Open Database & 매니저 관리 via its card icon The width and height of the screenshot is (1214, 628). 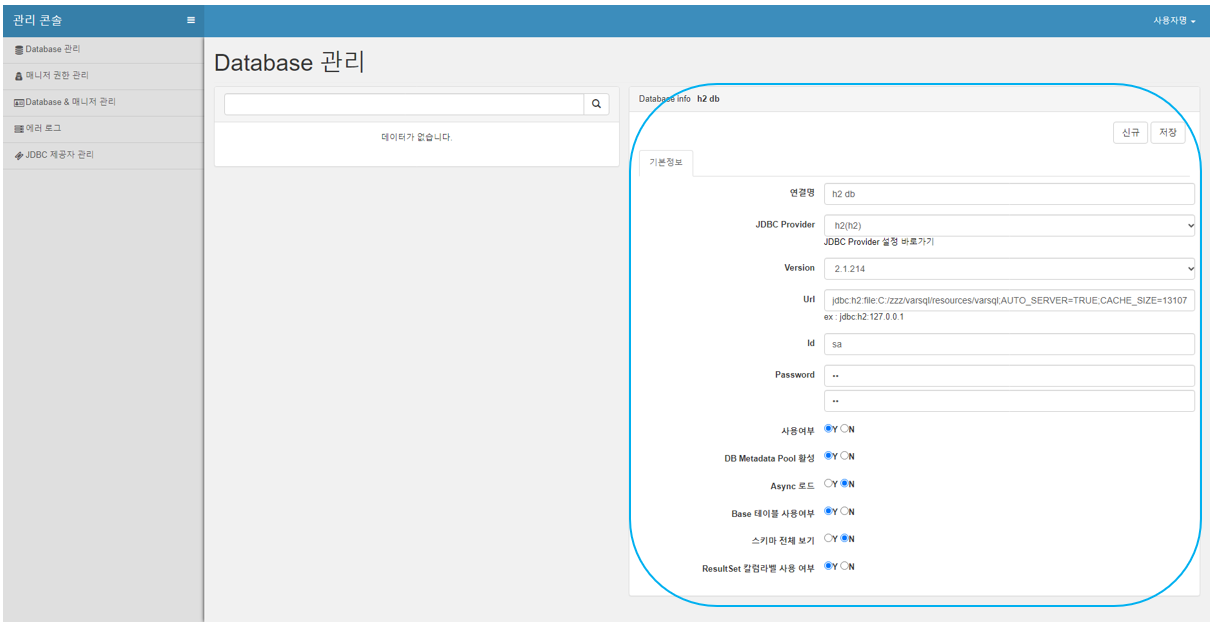click(19, 102)
